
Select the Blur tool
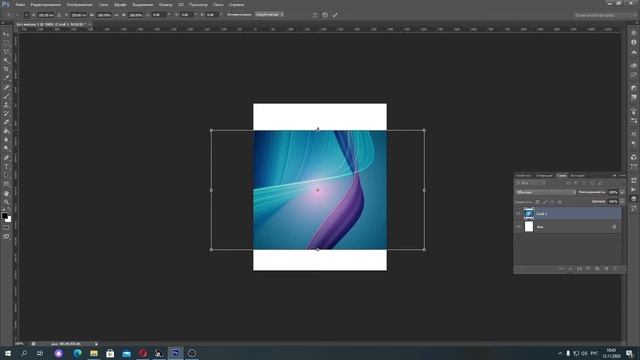pyautogui.click(x=6, y=140)
